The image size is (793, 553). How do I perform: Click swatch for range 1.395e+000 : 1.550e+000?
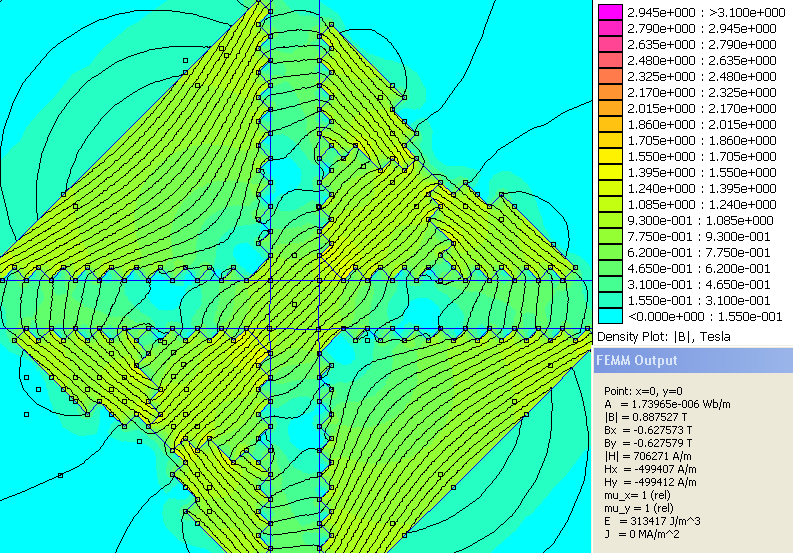610,173
